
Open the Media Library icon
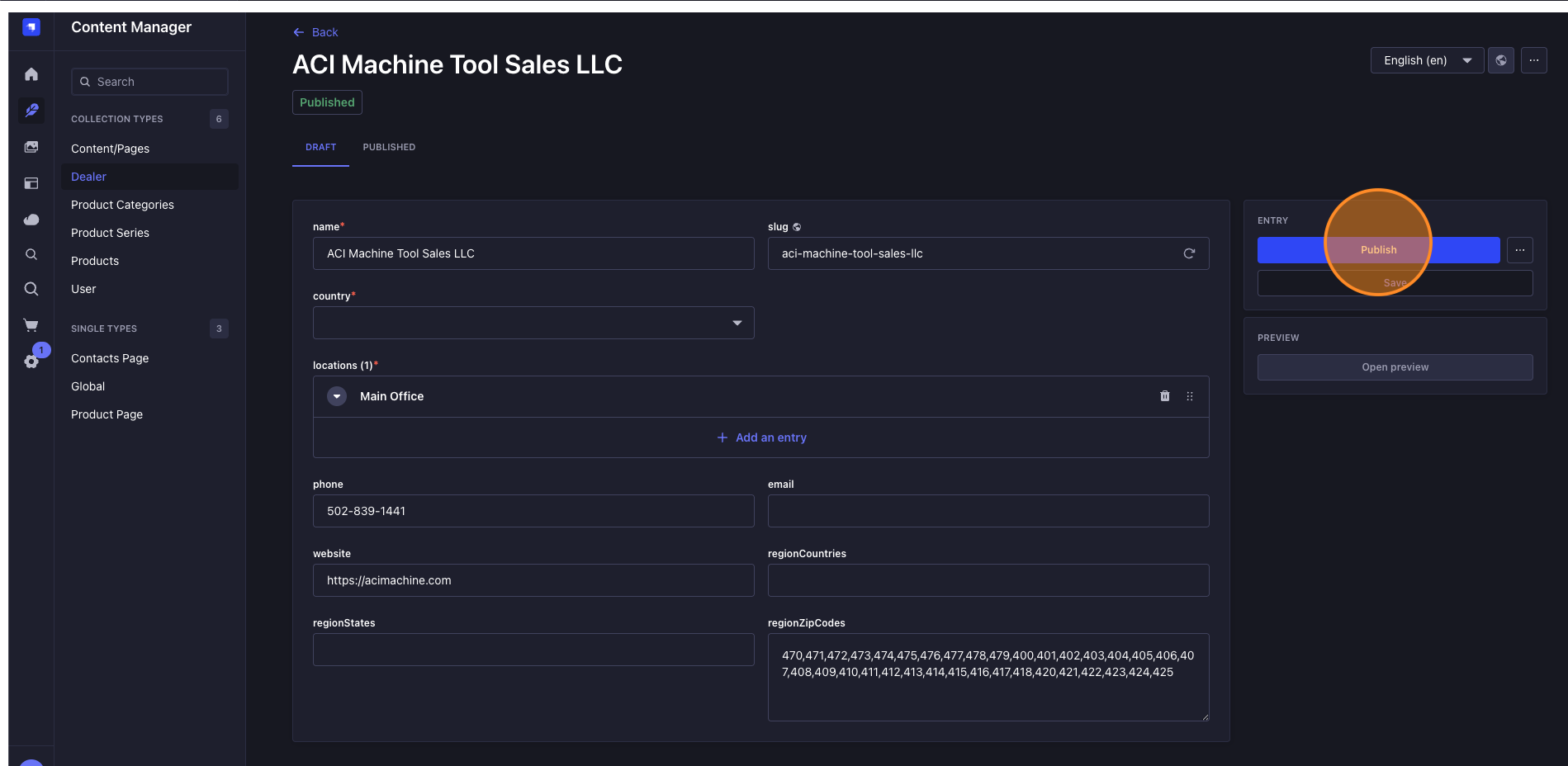coord(31,147)
